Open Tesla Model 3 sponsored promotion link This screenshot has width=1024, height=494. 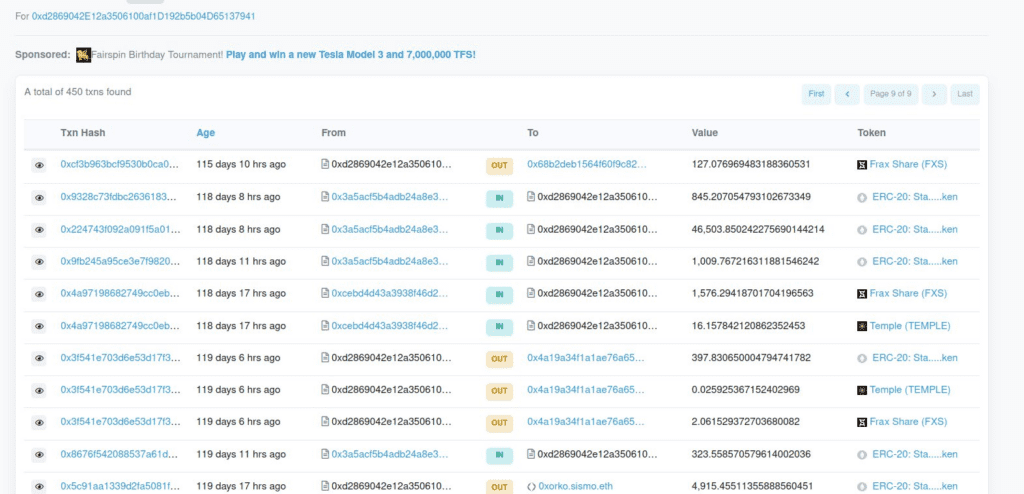[351, 55]
